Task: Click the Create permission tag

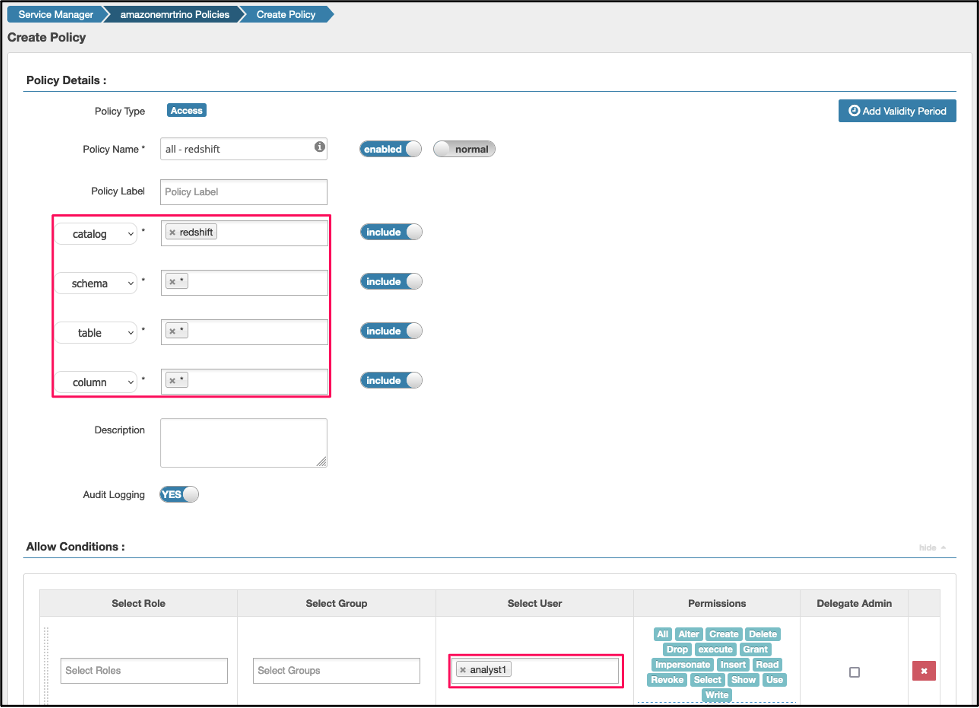Action: (x=724, y=634)
